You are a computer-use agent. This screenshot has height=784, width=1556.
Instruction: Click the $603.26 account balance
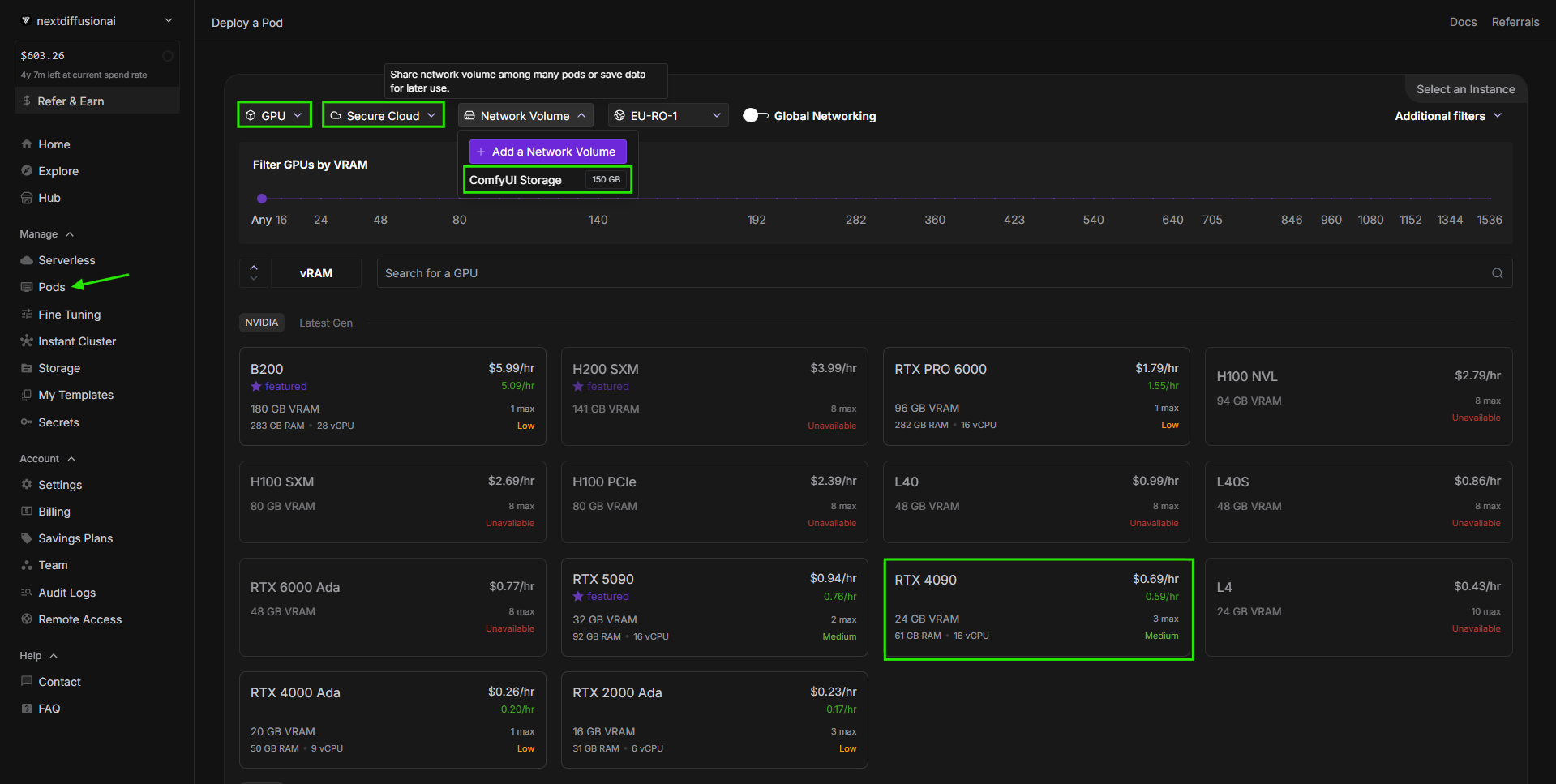(42, 56)
